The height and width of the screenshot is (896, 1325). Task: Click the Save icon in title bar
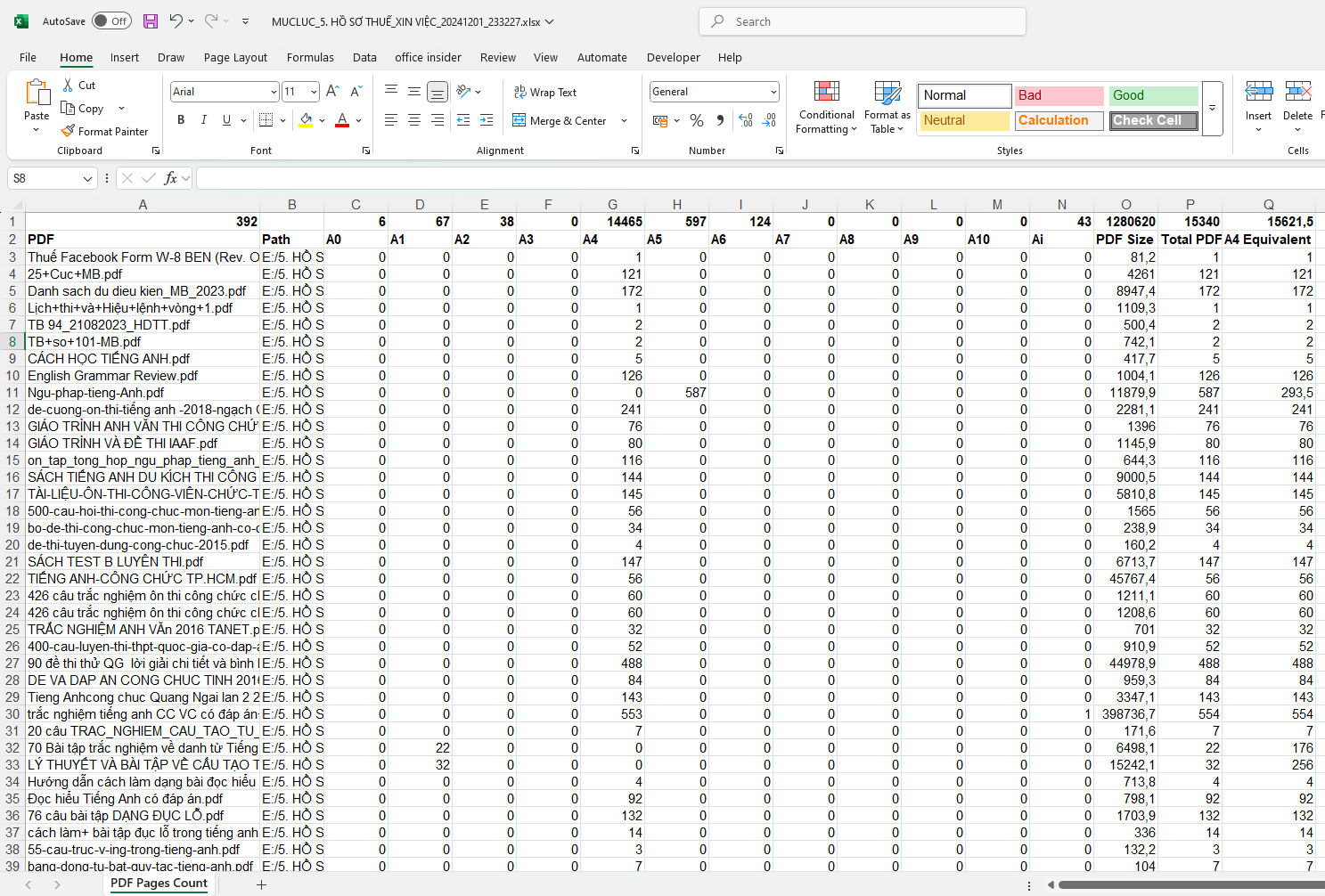(x=151, y=21)
